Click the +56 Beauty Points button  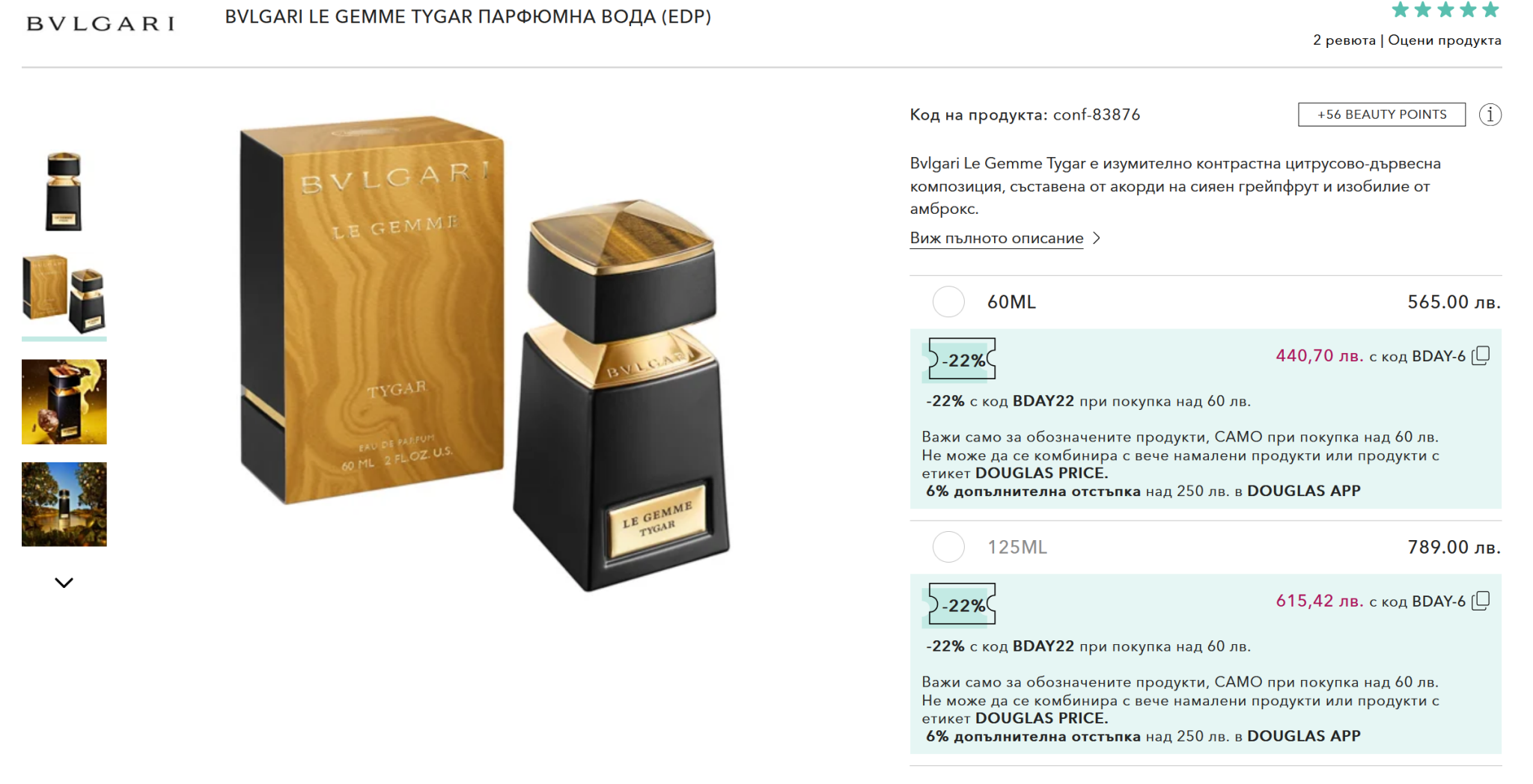coord(1382,114)
